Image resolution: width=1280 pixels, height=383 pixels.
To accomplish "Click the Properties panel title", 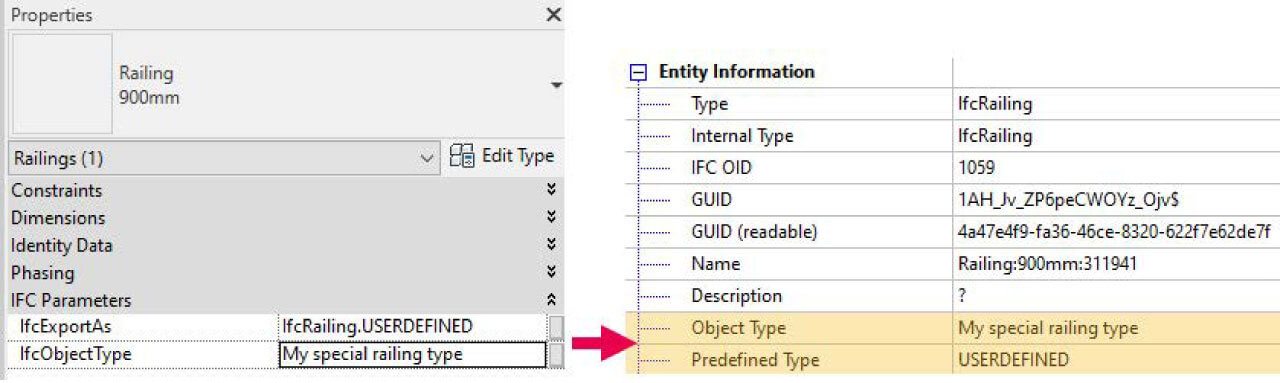I will click(52, 16).
